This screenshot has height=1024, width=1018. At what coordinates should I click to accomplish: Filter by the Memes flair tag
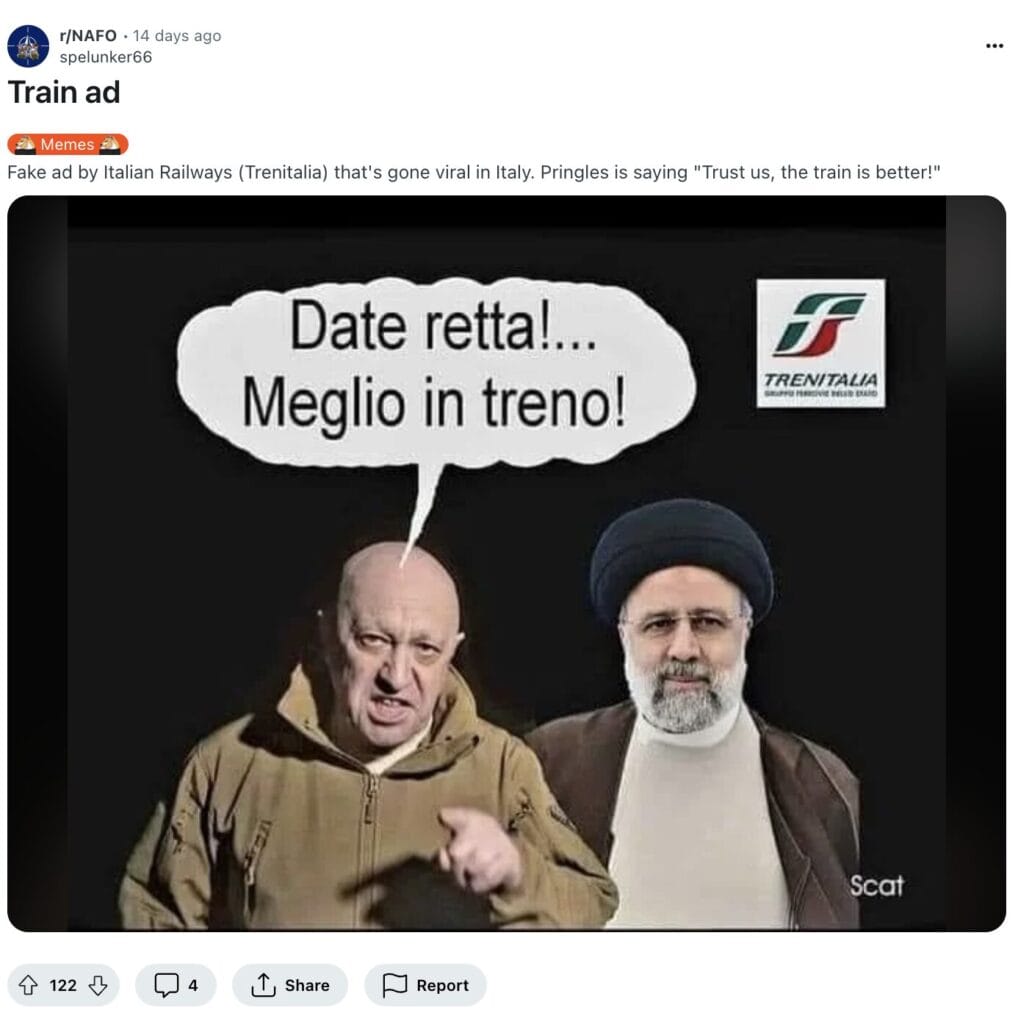coord(68,144)
